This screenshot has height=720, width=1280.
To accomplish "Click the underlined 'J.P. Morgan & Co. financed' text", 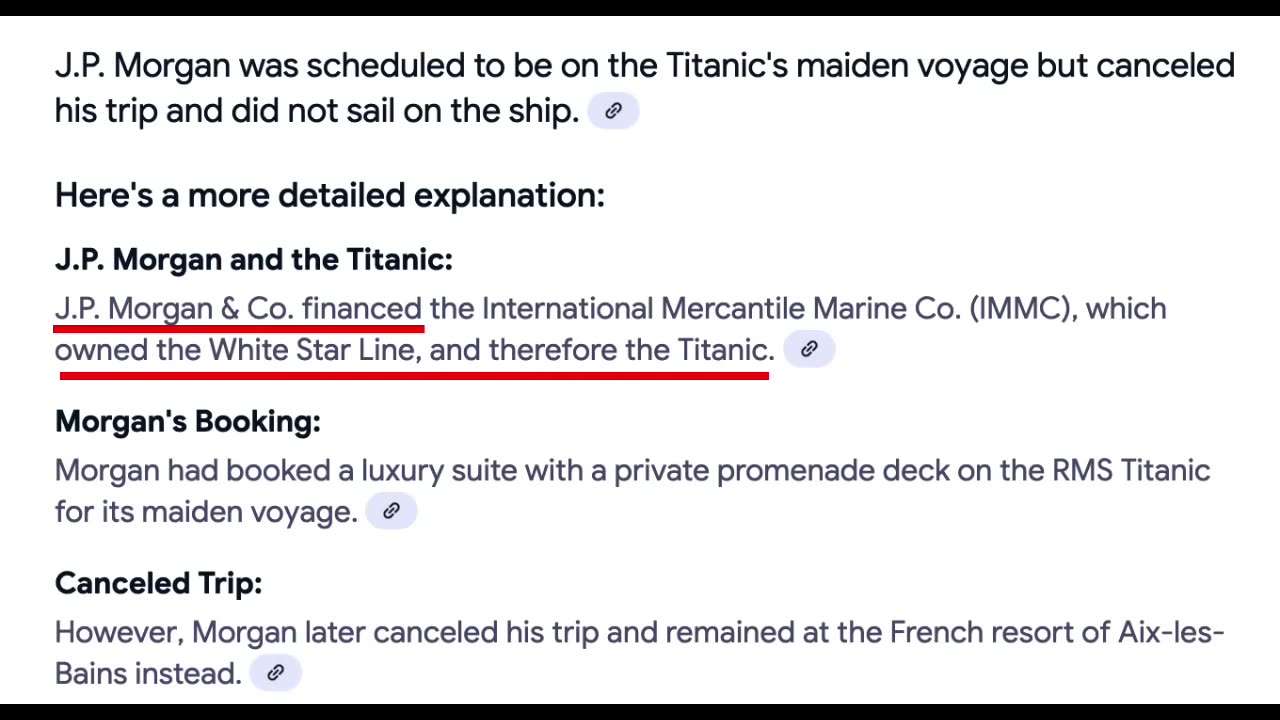I will [x=238, y=308].
